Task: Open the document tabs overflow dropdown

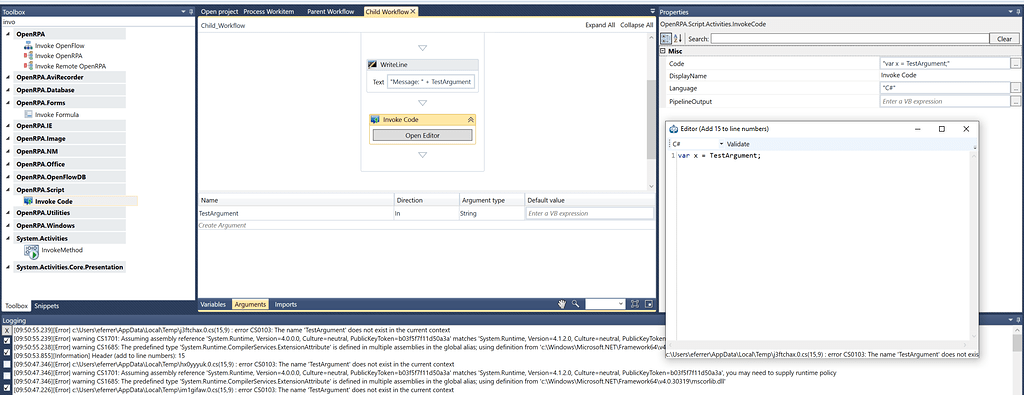Action: [x=652, y=11]
